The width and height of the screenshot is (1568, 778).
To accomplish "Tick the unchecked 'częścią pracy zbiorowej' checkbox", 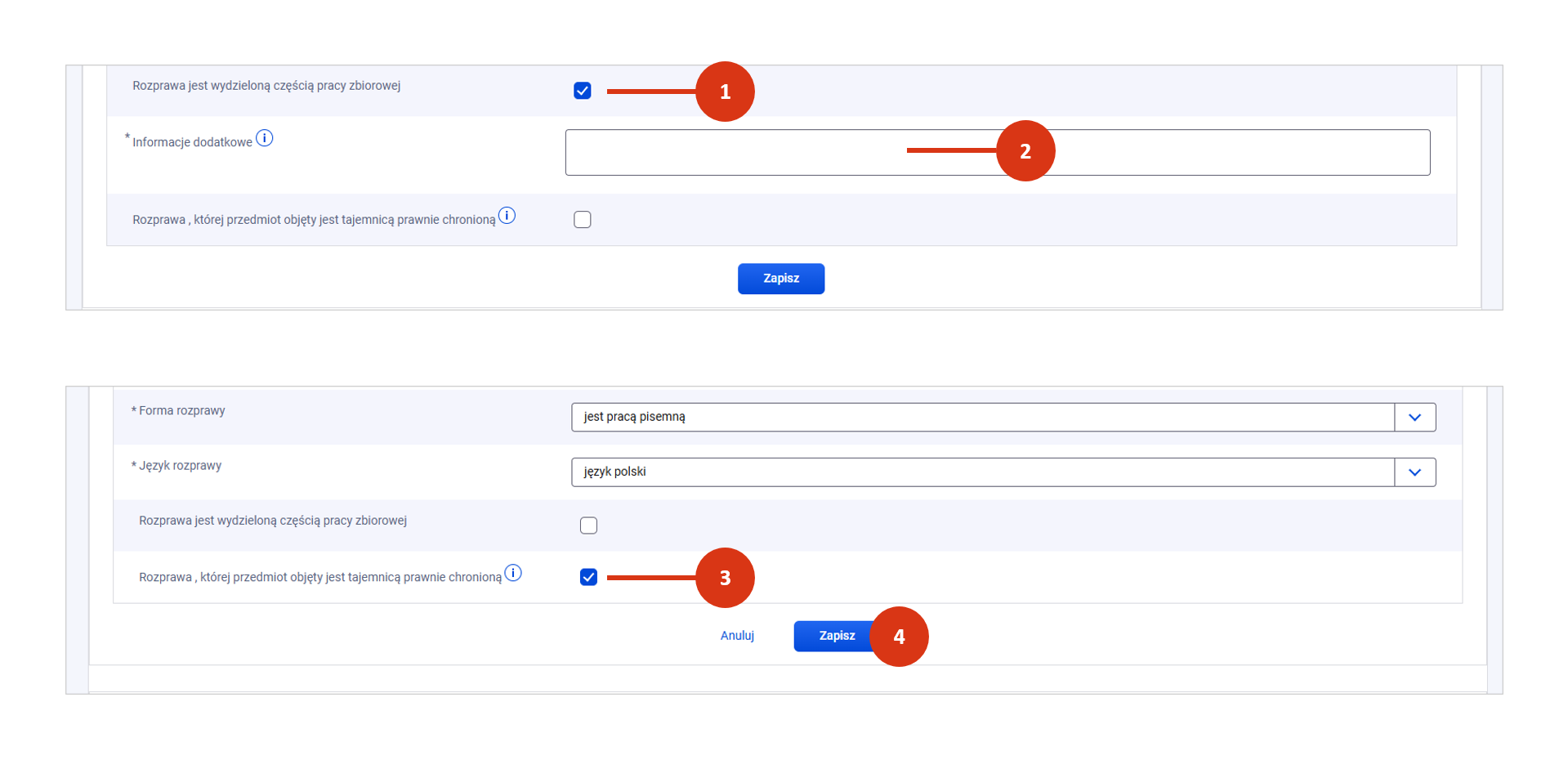I will click(588, 525).
